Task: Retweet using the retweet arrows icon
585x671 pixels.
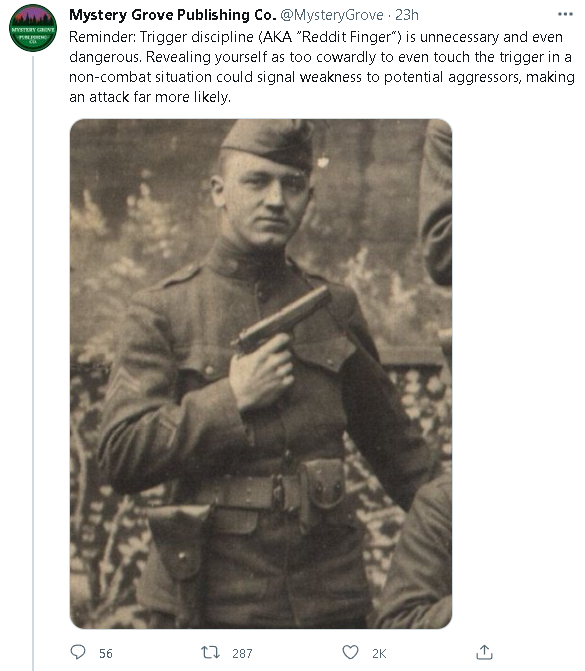Action: coord(211,652)
